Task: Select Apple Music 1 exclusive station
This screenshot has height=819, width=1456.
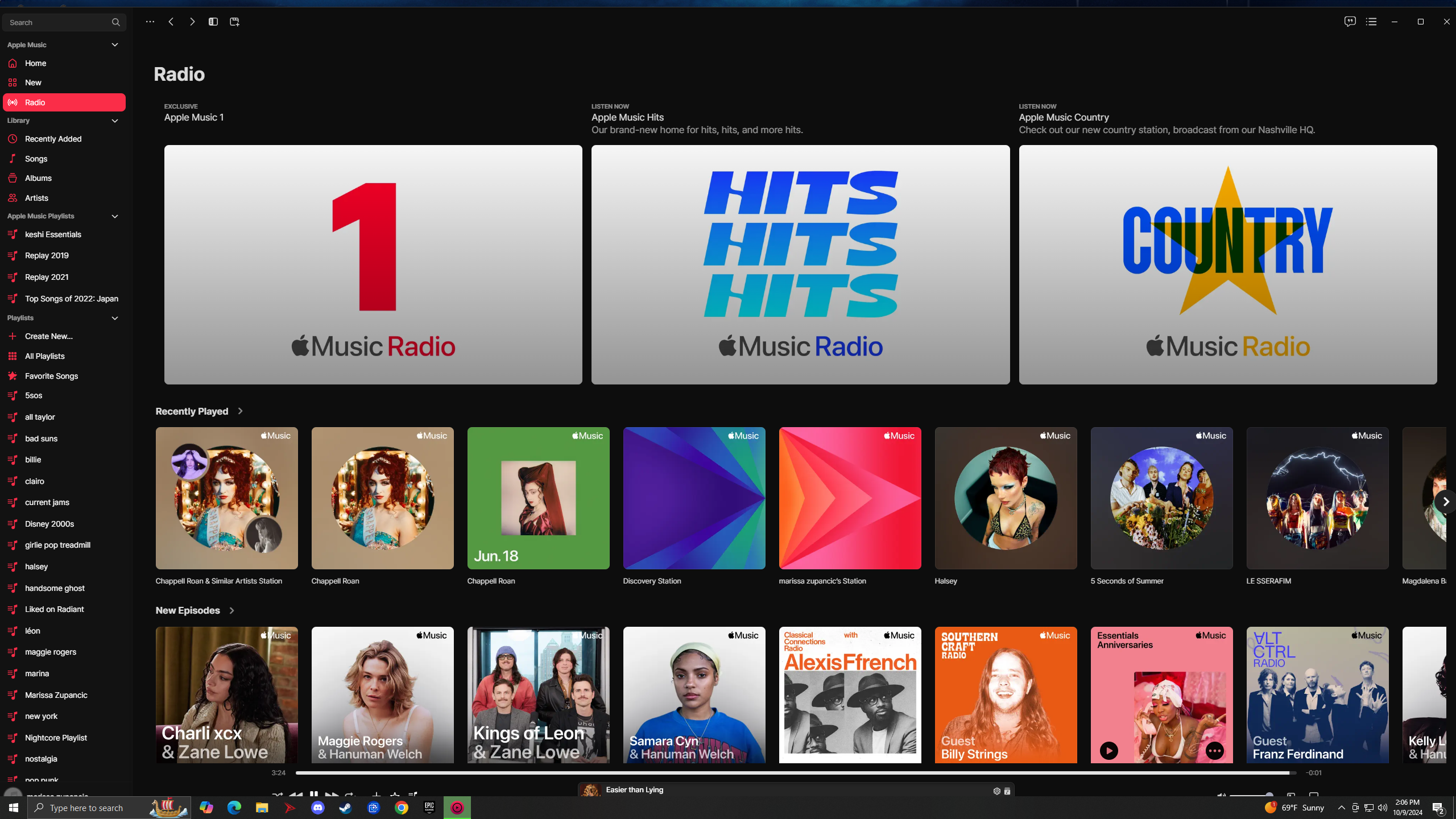Action: (x=373, y=264)
